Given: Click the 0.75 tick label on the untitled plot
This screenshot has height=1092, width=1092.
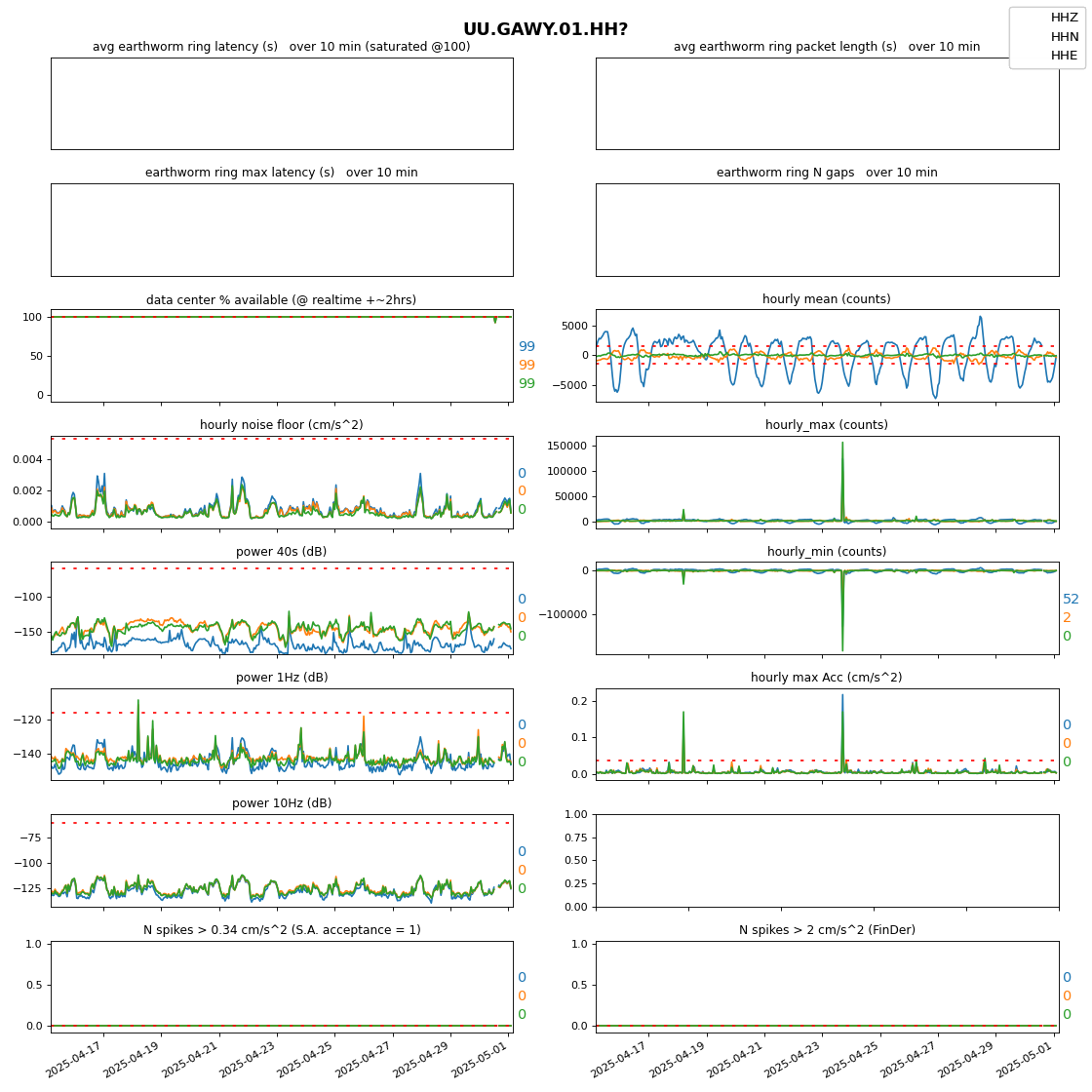Looking at the screenshot, I should point(576,838).
